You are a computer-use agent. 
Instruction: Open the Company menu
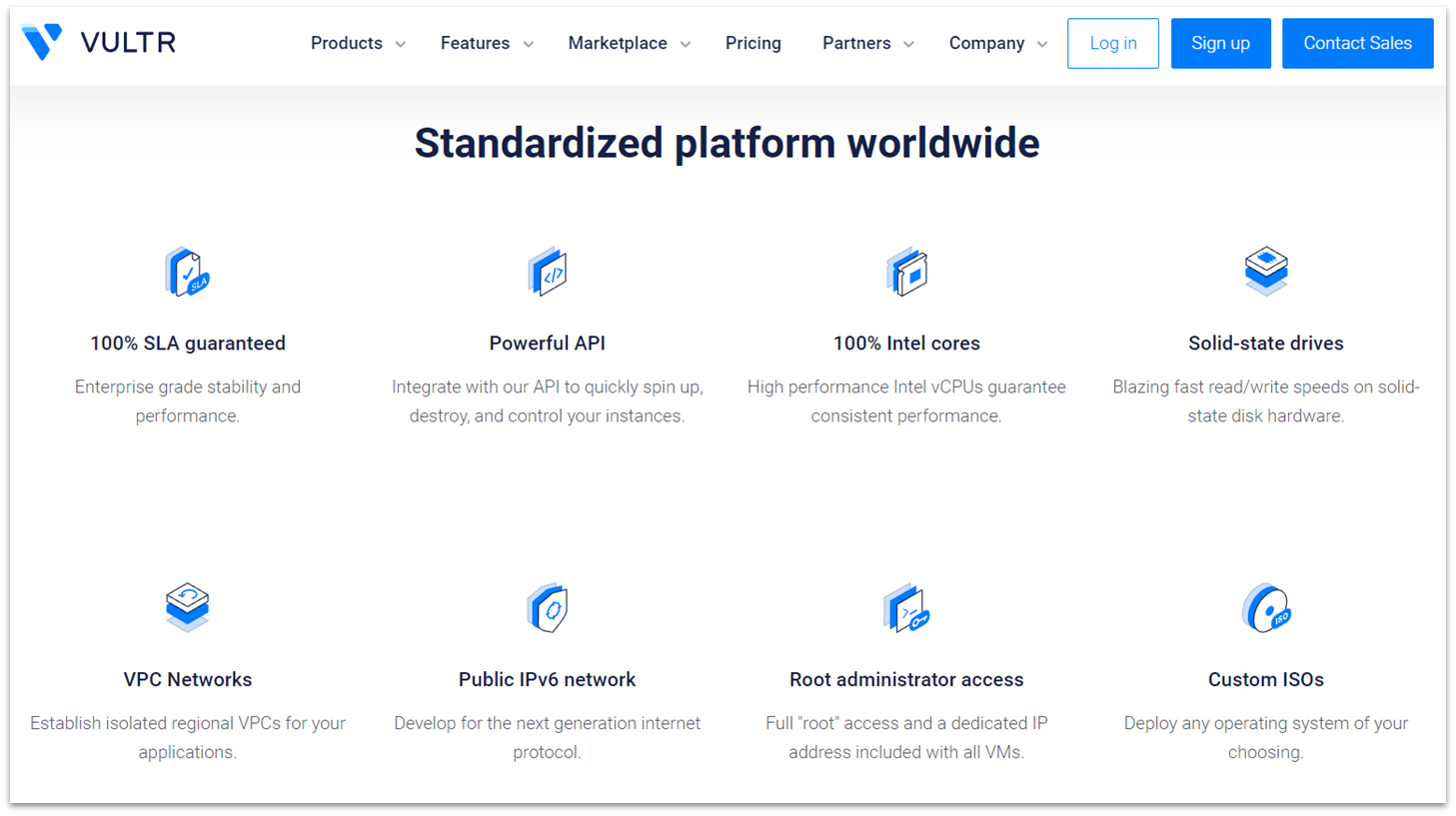tap(986, 43)
